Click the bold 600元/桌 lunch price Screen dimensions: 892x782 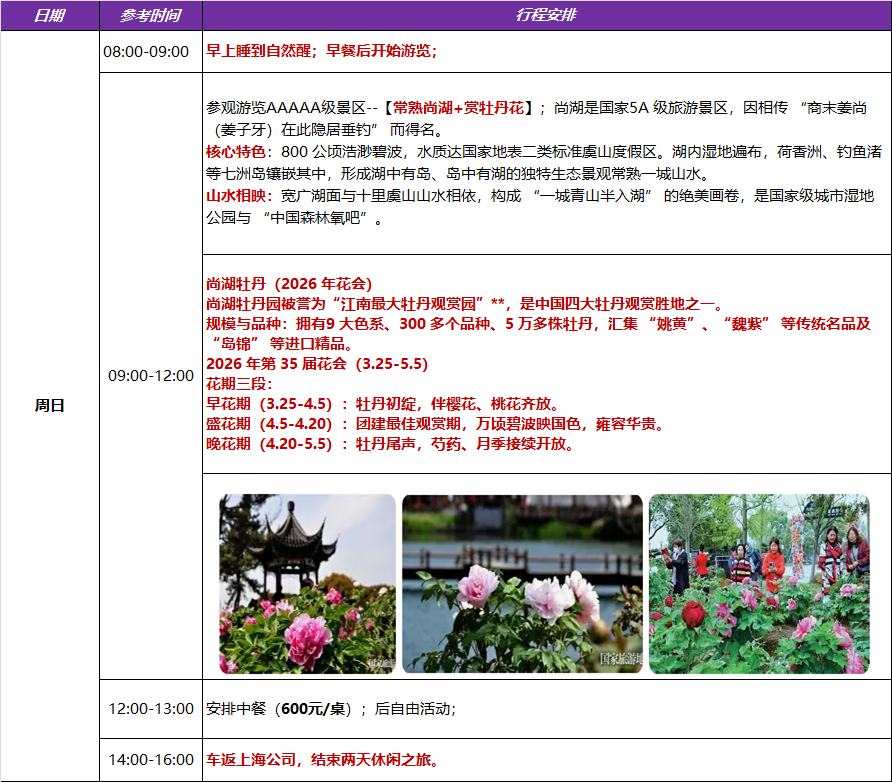pyautogui.click(x=314, y=709)
